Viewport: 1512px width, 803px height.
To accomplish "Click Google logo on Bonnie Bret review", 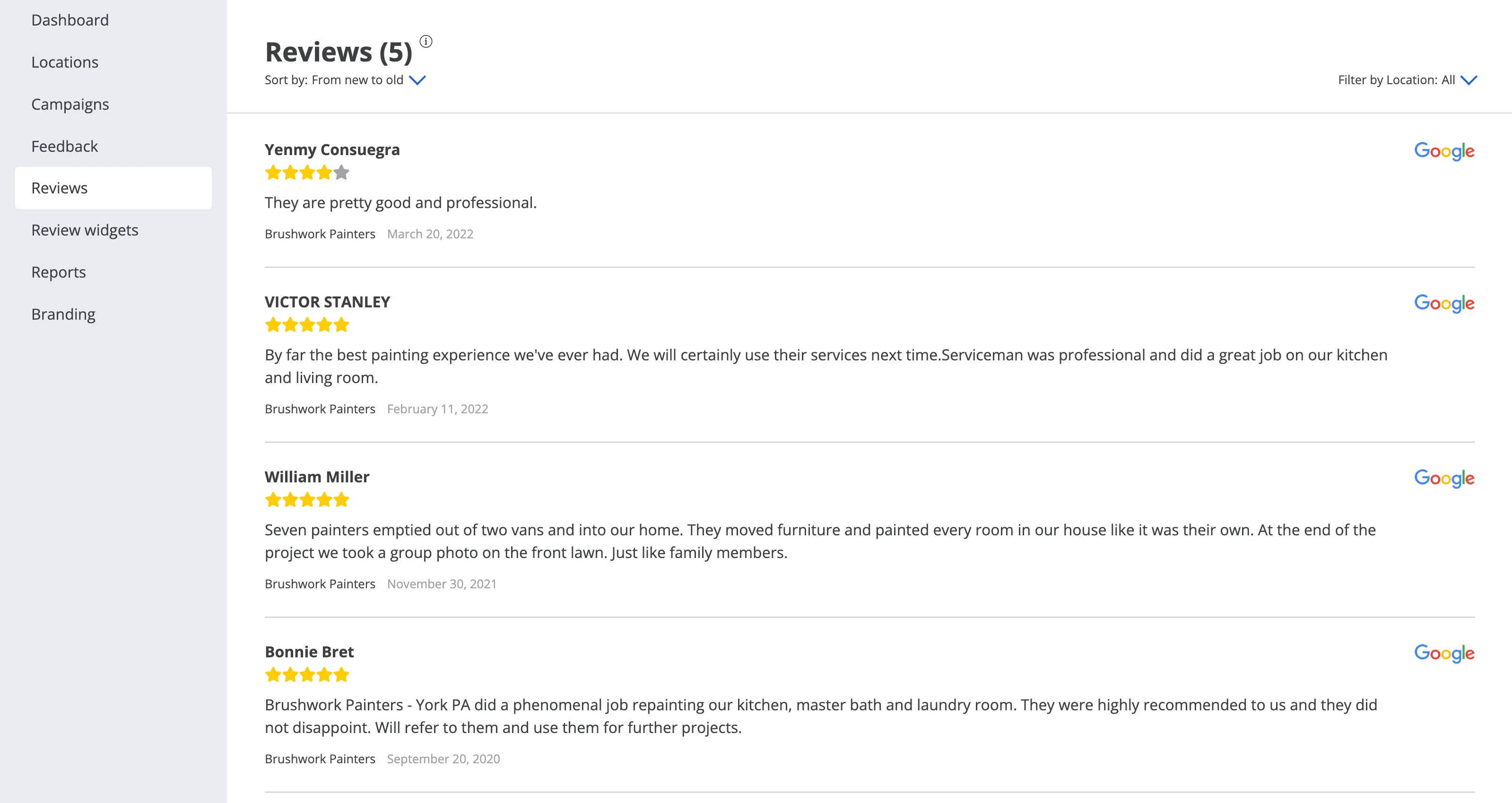I will (1444, 653).
